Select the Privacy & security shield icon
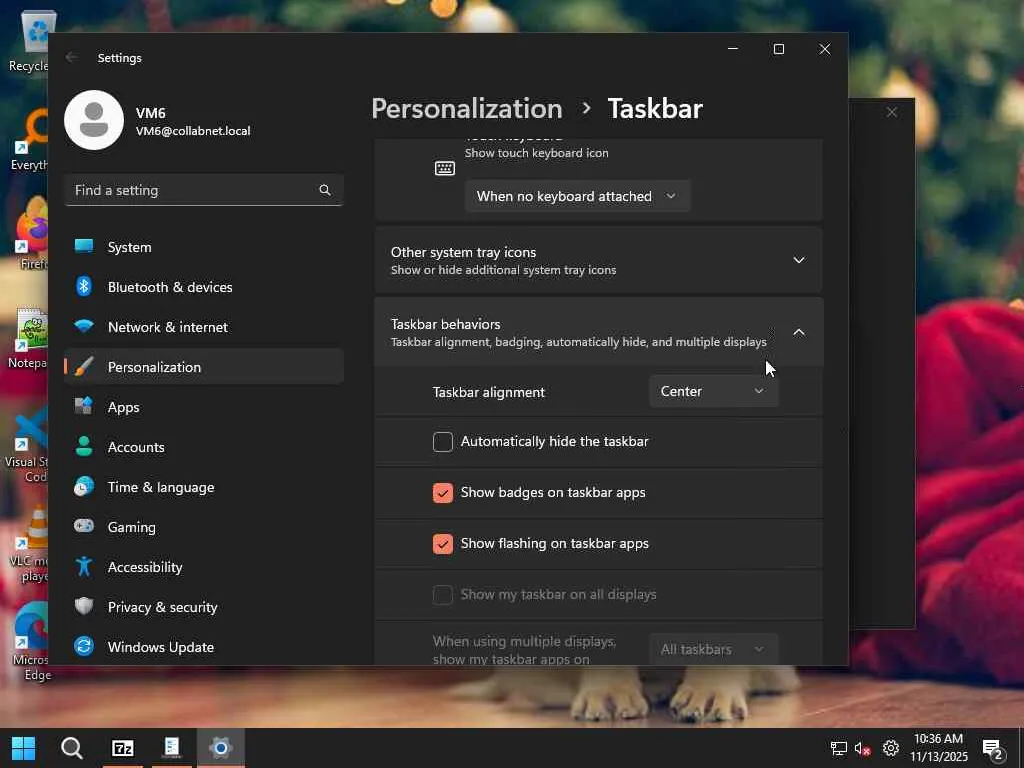1024x768 pixels. pyautogui.click(x=84, y=606)
